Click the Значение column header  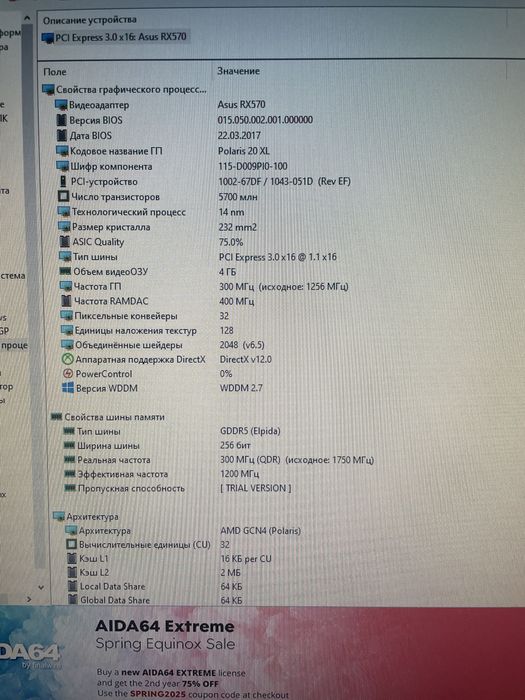[x=238, y=71]
